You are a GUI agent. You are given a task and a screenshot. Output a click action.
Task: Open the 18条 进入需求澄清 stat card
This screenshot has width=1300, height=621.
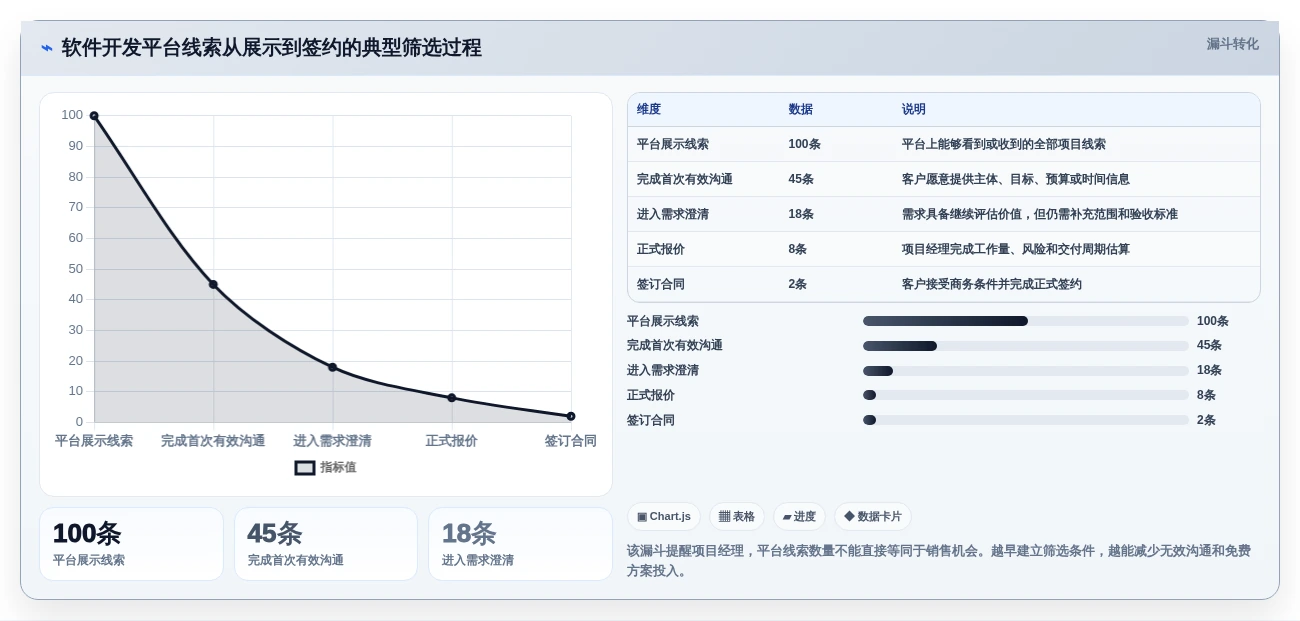point(520,544)
